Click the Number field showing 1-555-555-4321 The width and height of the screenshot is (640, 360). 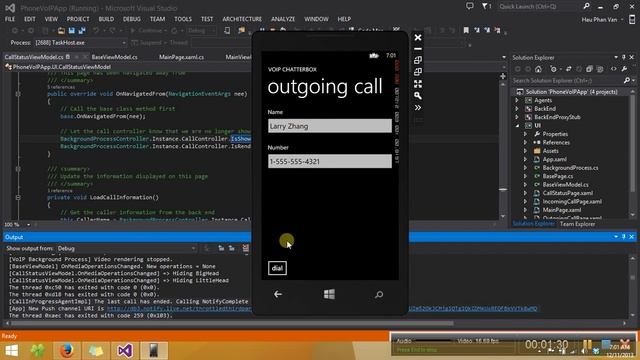(x=330, y=161)
